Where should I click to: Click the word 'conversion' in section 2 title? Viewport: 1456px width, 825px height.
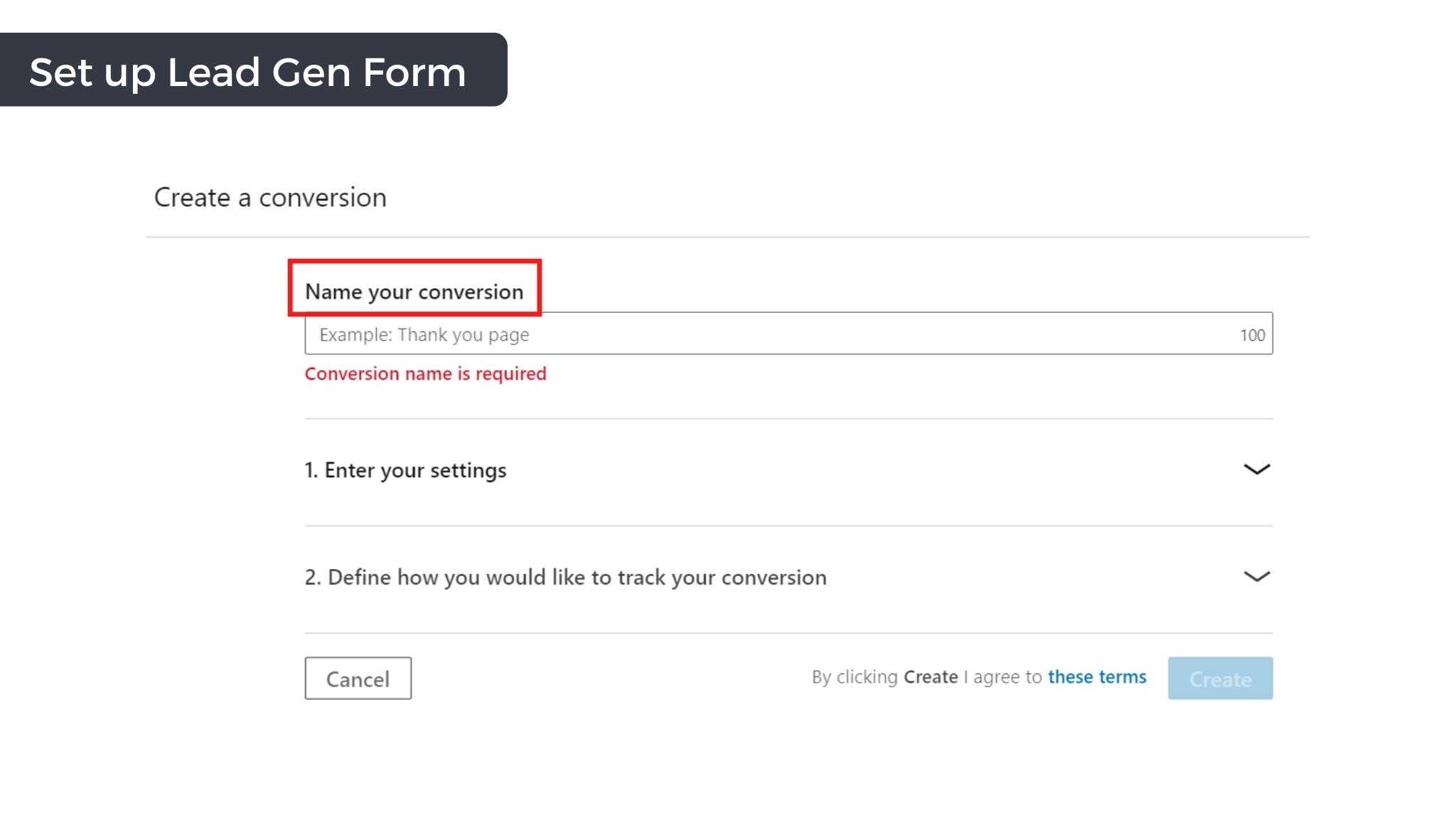click(x=773, y=577)
